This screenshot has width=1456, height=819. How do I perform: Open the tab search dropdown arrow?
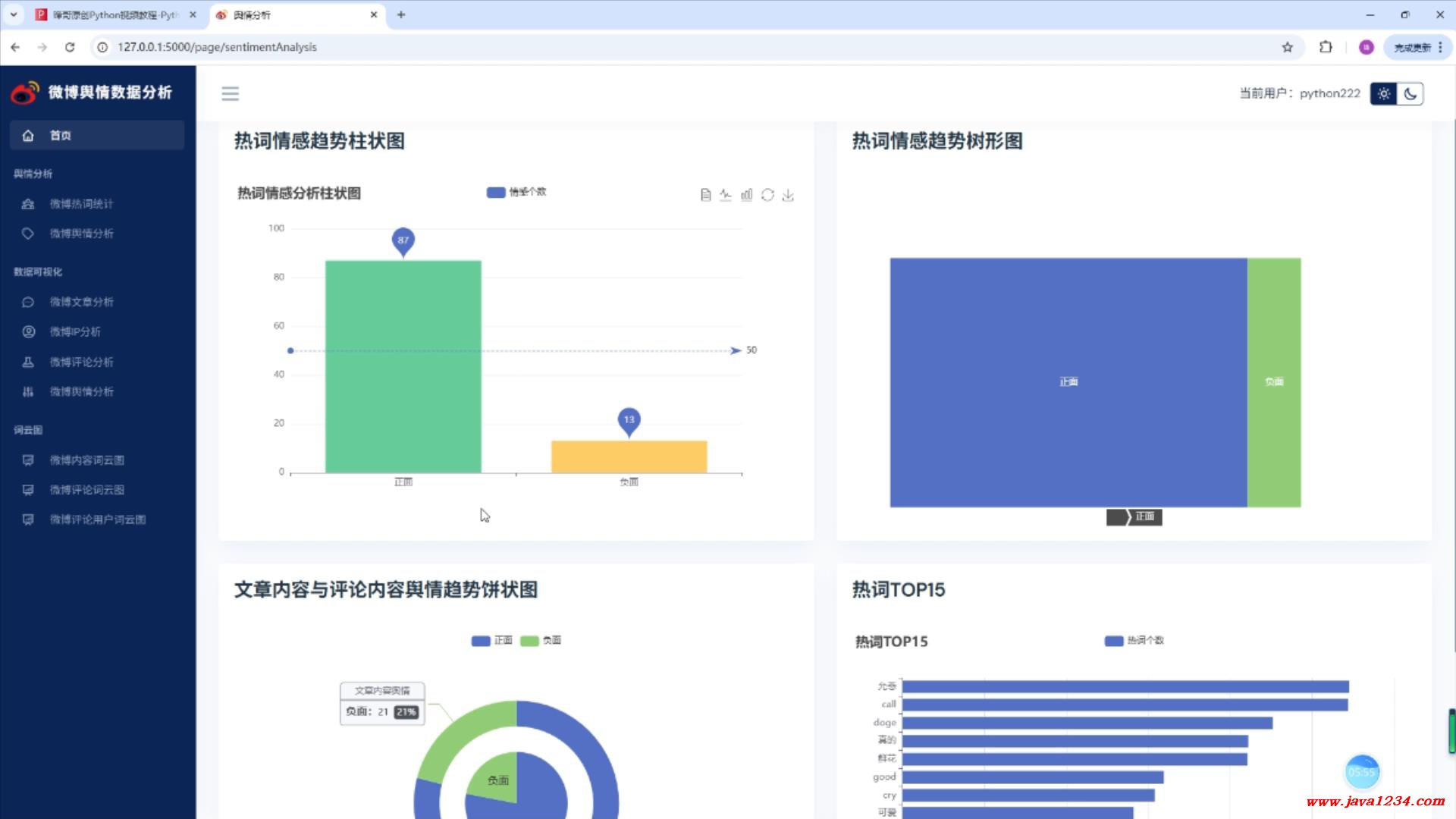14,14
